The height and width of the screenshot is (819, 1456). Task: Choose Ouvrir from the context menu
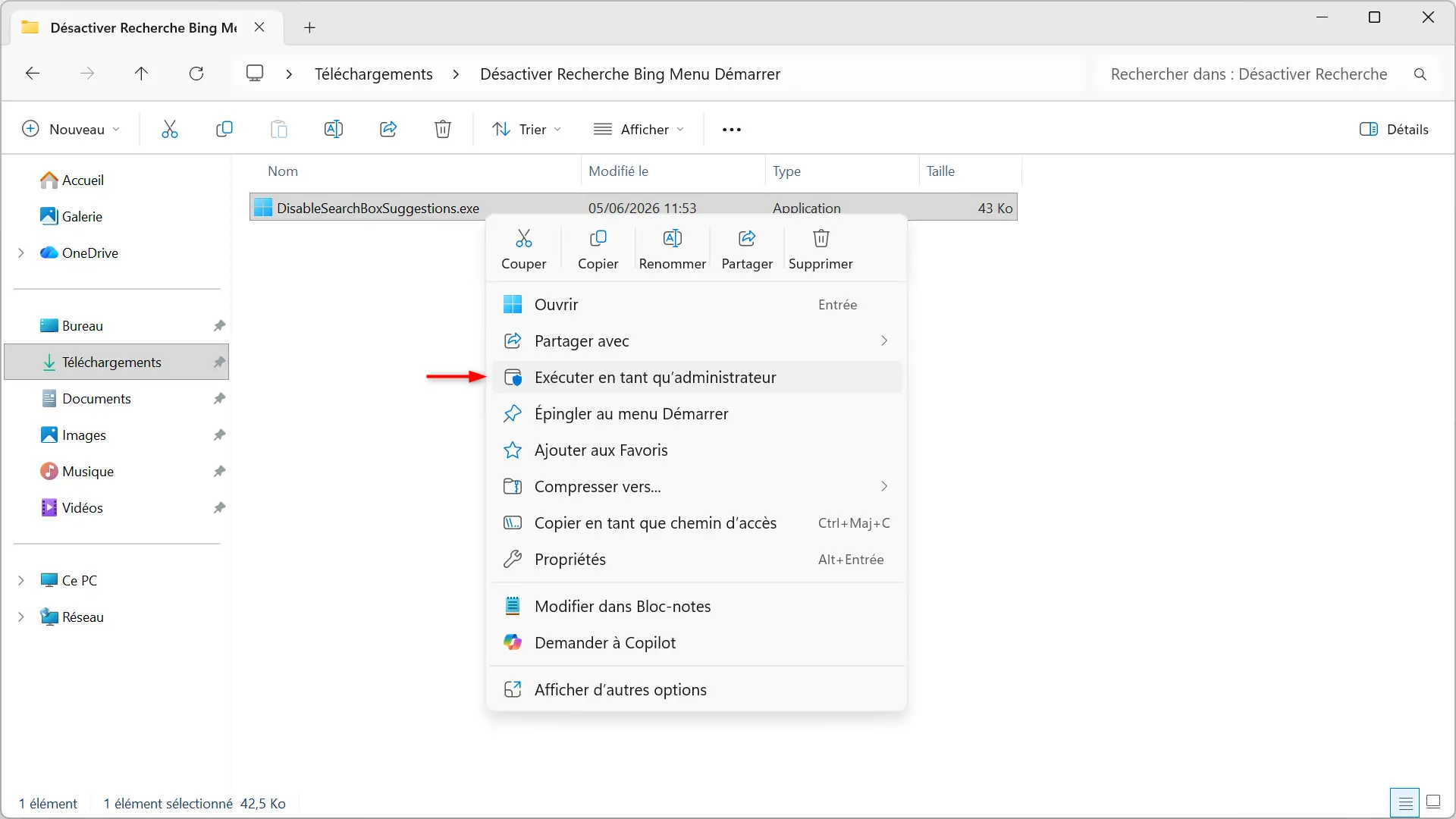[697, 305]
